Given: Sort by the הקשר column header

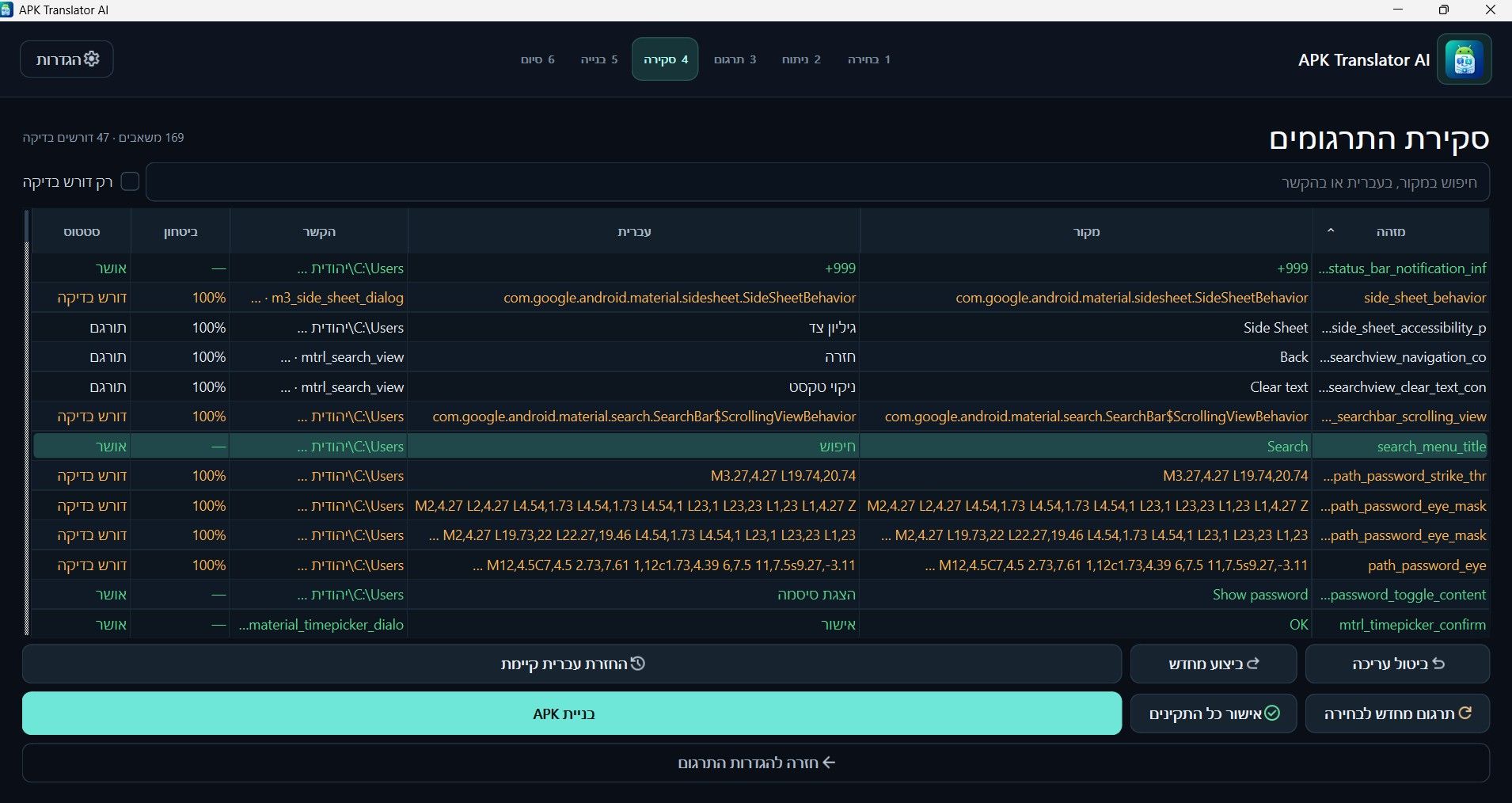Looking at the screenshot, I should pyautogui.click(x=319, y=231).
